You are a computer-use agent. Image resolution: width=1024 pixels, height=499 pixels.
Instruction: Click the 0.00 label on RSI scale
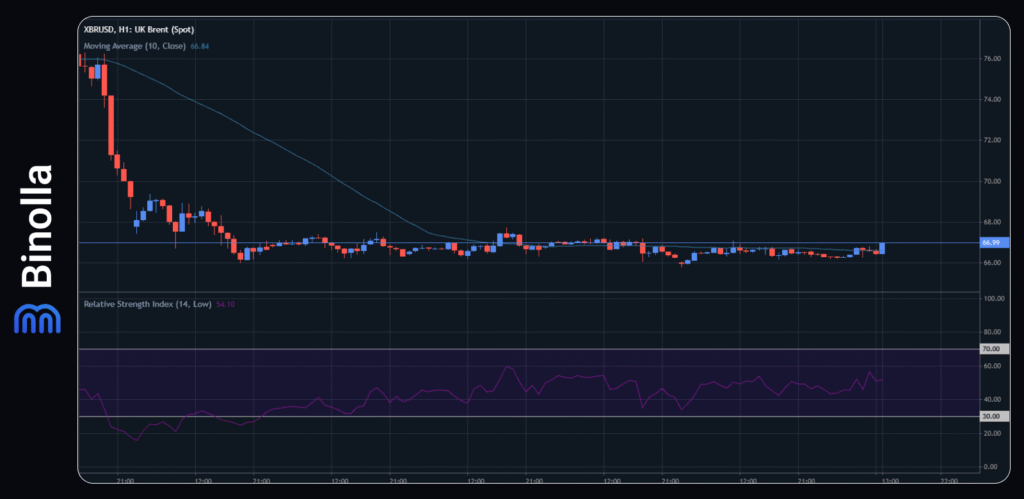(x=991, y=466)
